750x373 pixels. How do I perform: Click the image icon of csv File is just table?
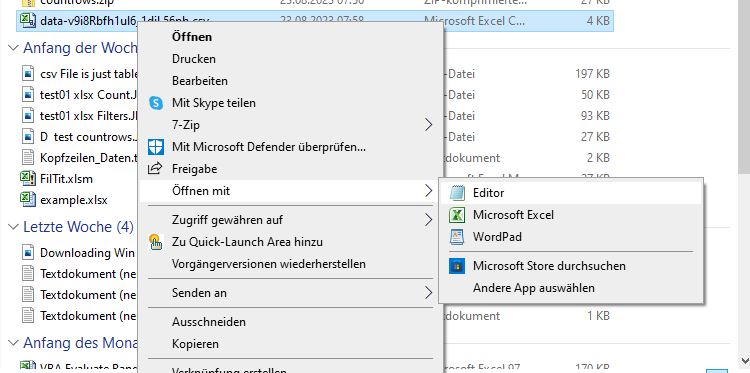(x=28, y=74)
